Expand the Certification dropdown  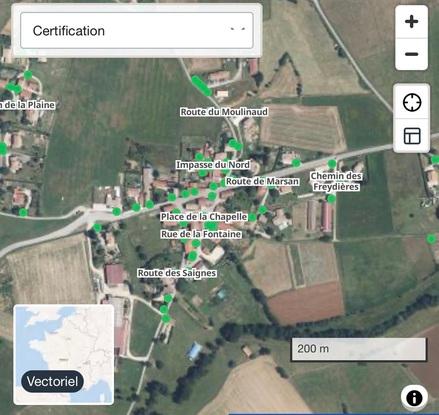(137, 31)
